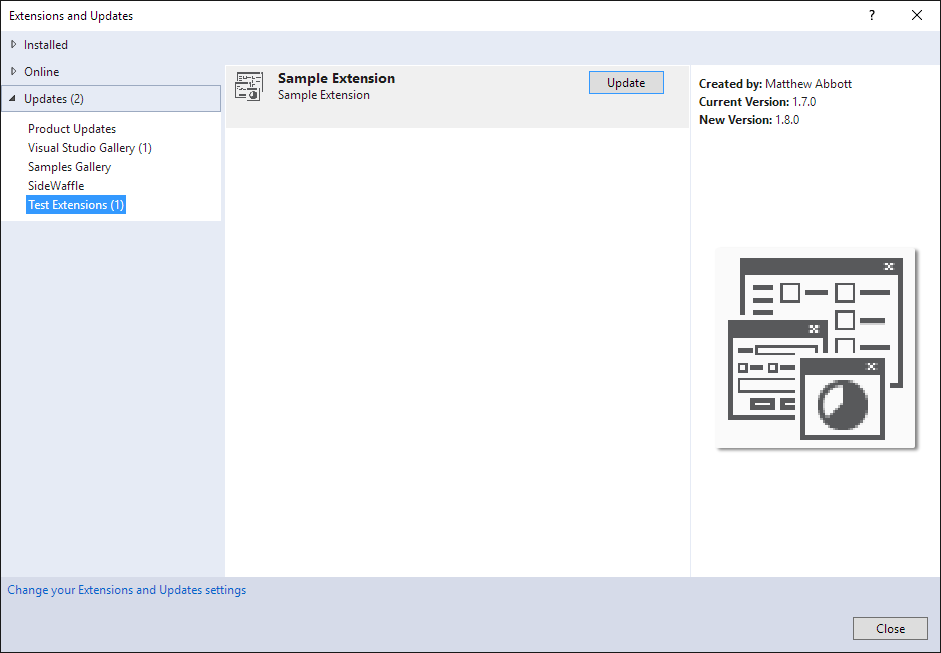Screen dimensions: 941x653
Task: Click the Sample Extension small list icon
Action: click(248, 87)
